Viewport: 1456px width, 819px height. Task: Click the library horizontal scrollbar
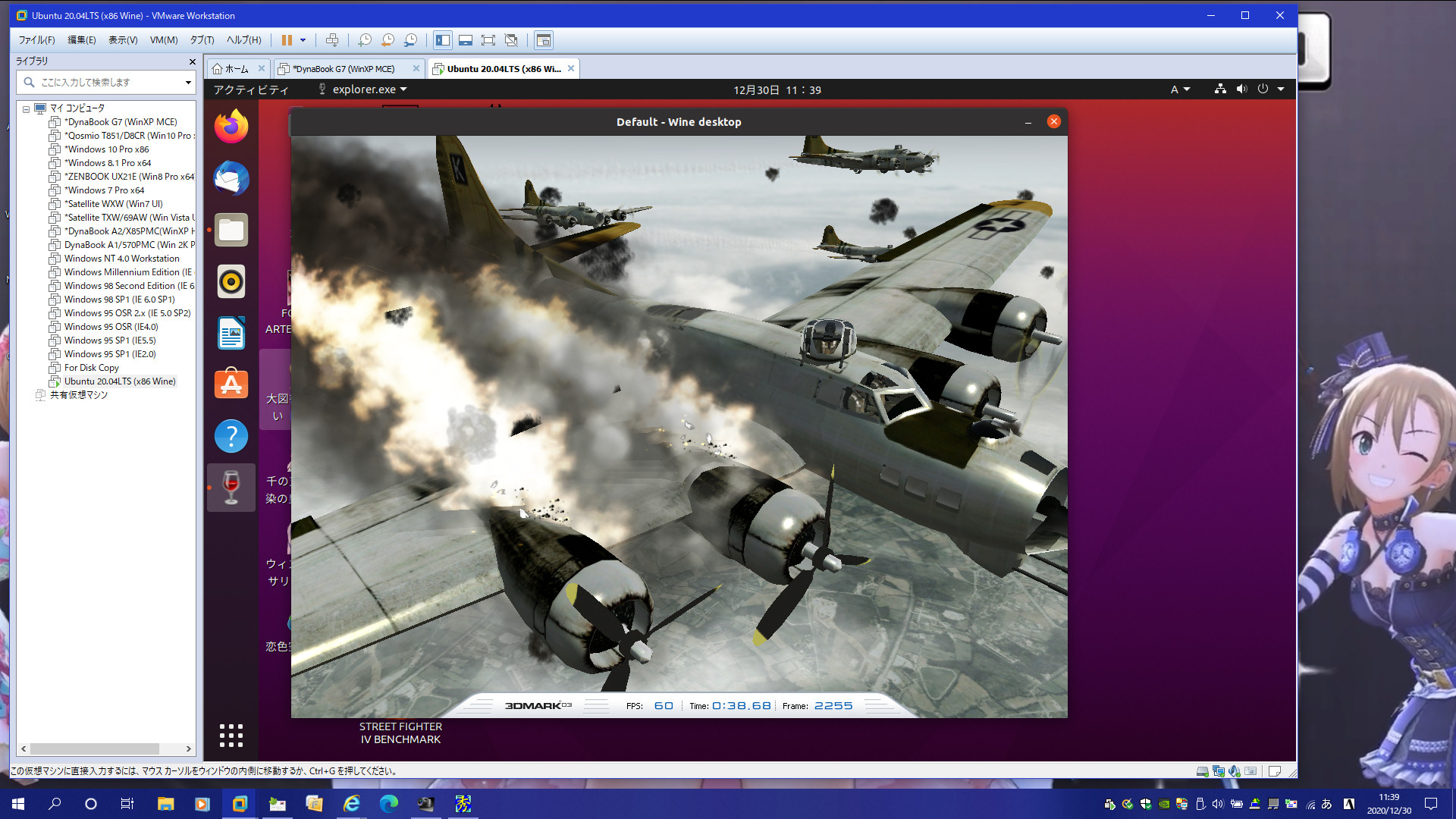(95, 748)
